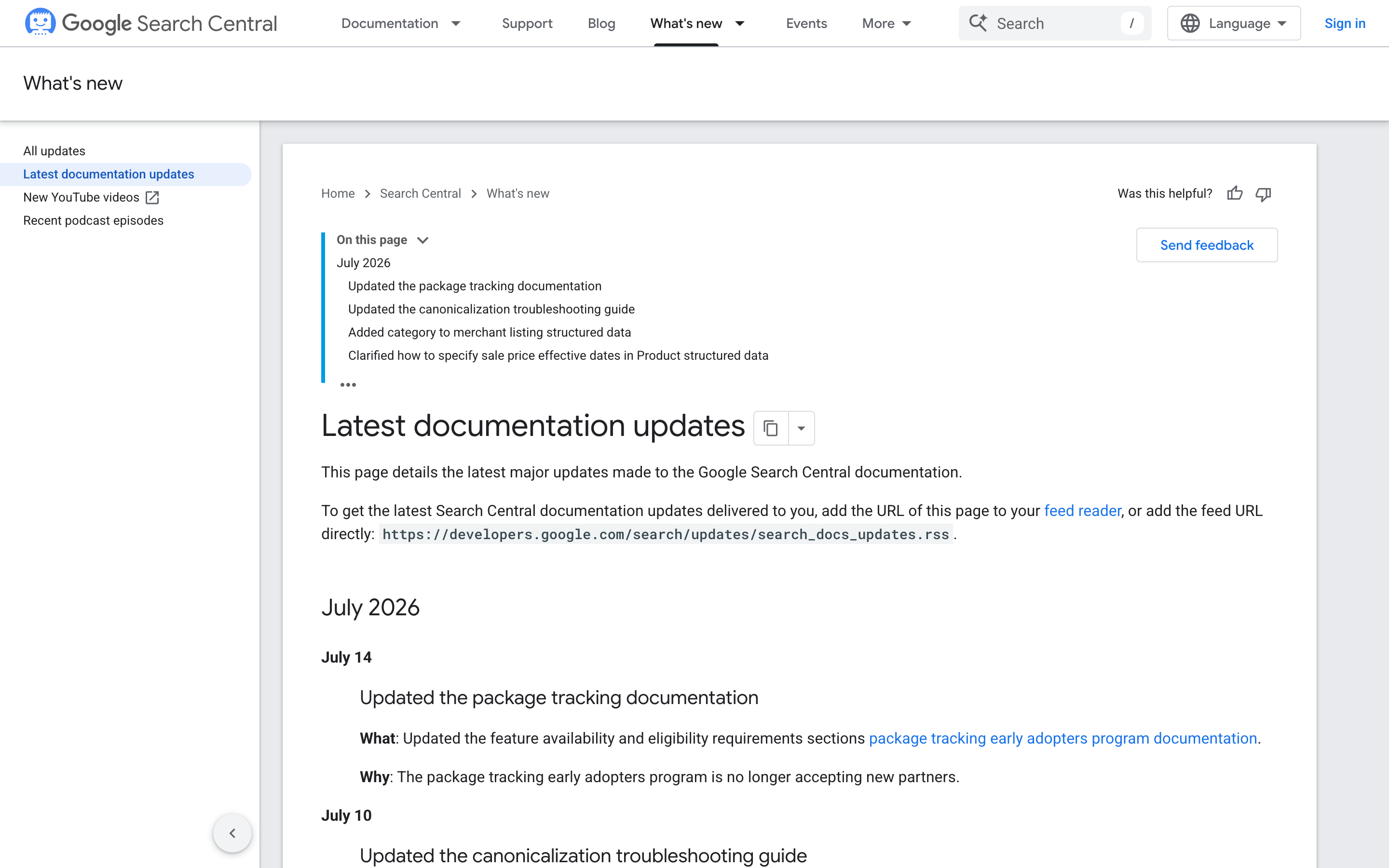Show more items in page outline ellipsis

coord(348,385)
